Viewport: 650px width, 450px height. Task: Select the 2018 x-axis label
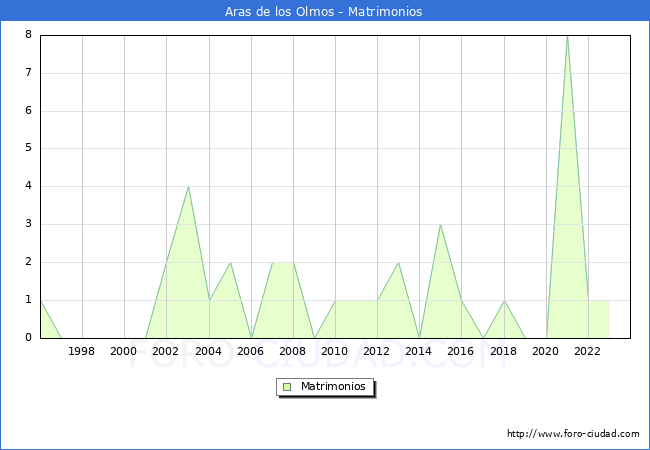tap(503, 351)
